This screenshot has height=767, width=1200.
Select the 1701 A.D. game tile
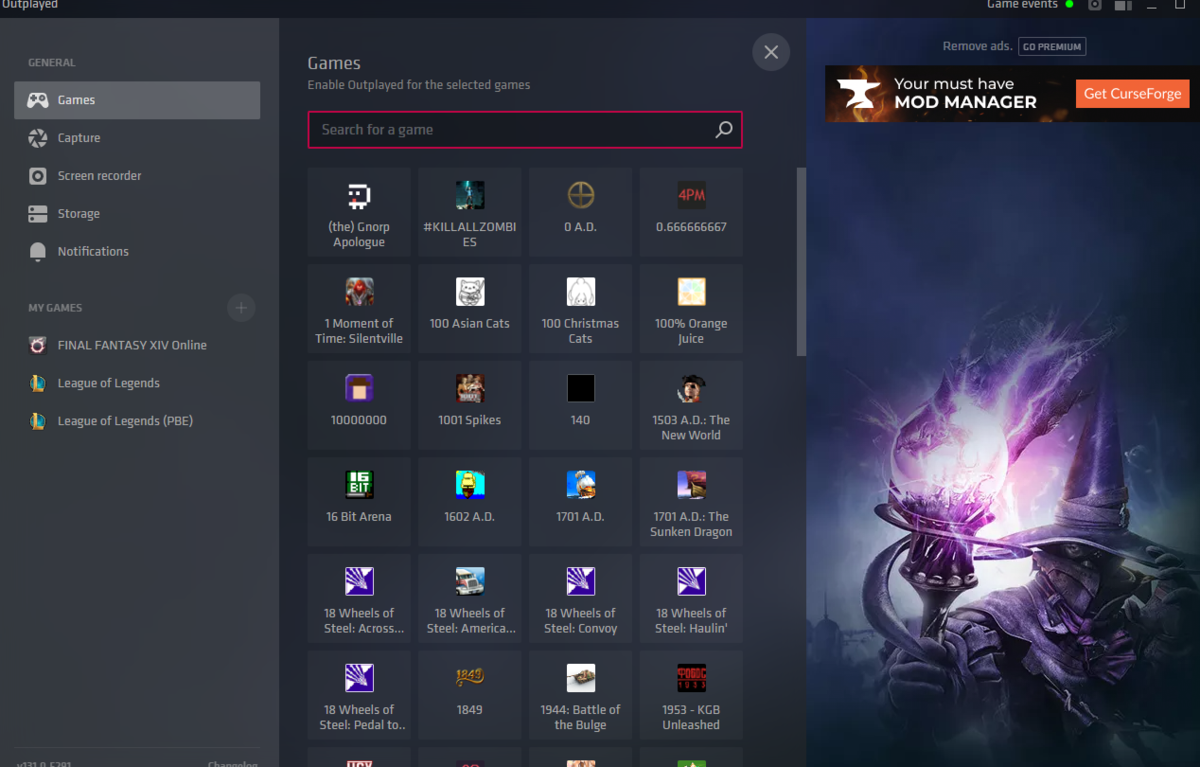point(580,501)
